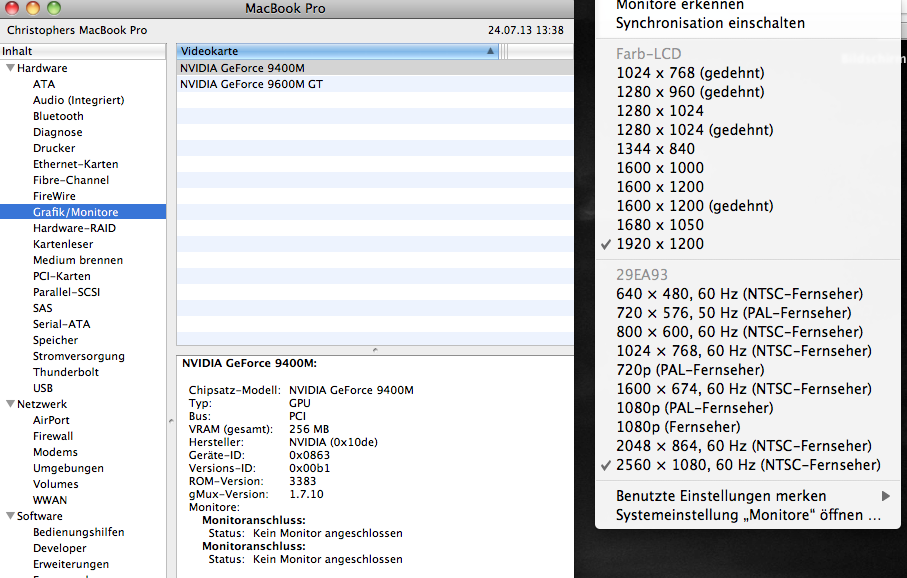
Task: Choose 1680 x 1050 resolution
Action: pos(660,225)
